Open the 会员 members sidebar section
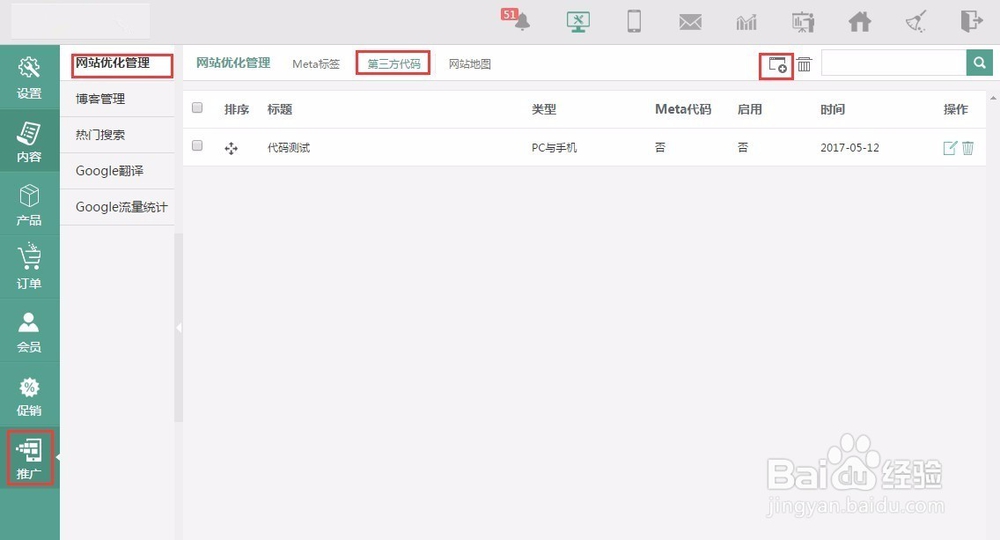The height and width of the screenshot is (540, 1000). (29, 331)
